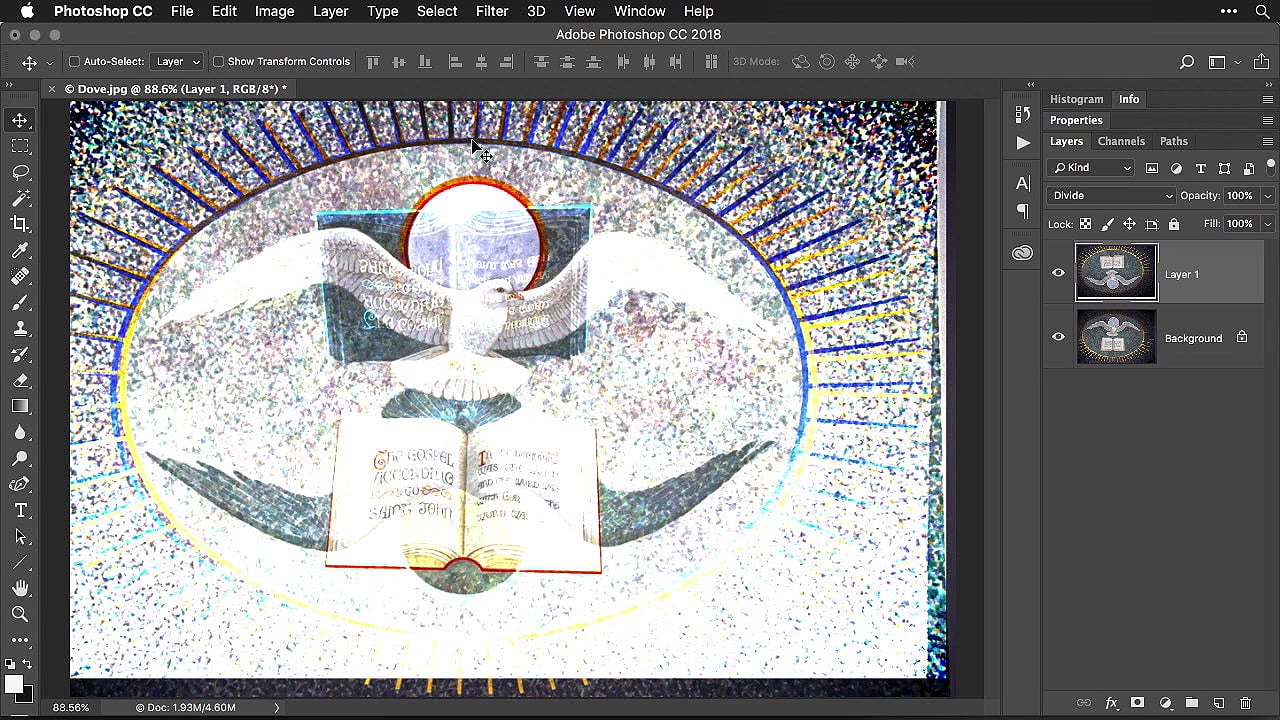Select the Eyedropper tool
This screenshot has height=720, width=1280.
[20, 250]
